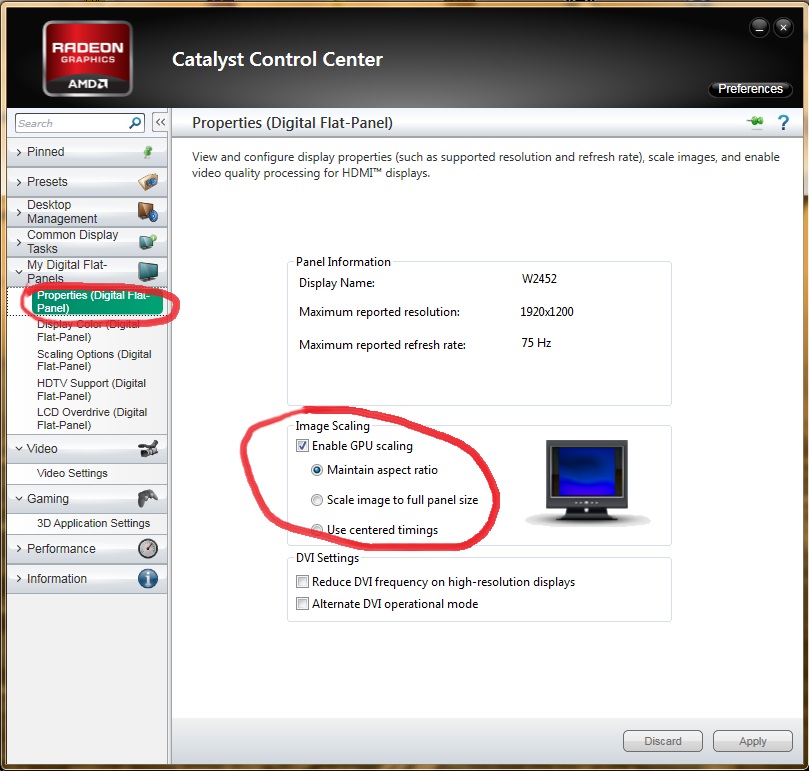The image size is (809, 771).
Task: Click the Desktop Management icon
Action: pos(148,212)
